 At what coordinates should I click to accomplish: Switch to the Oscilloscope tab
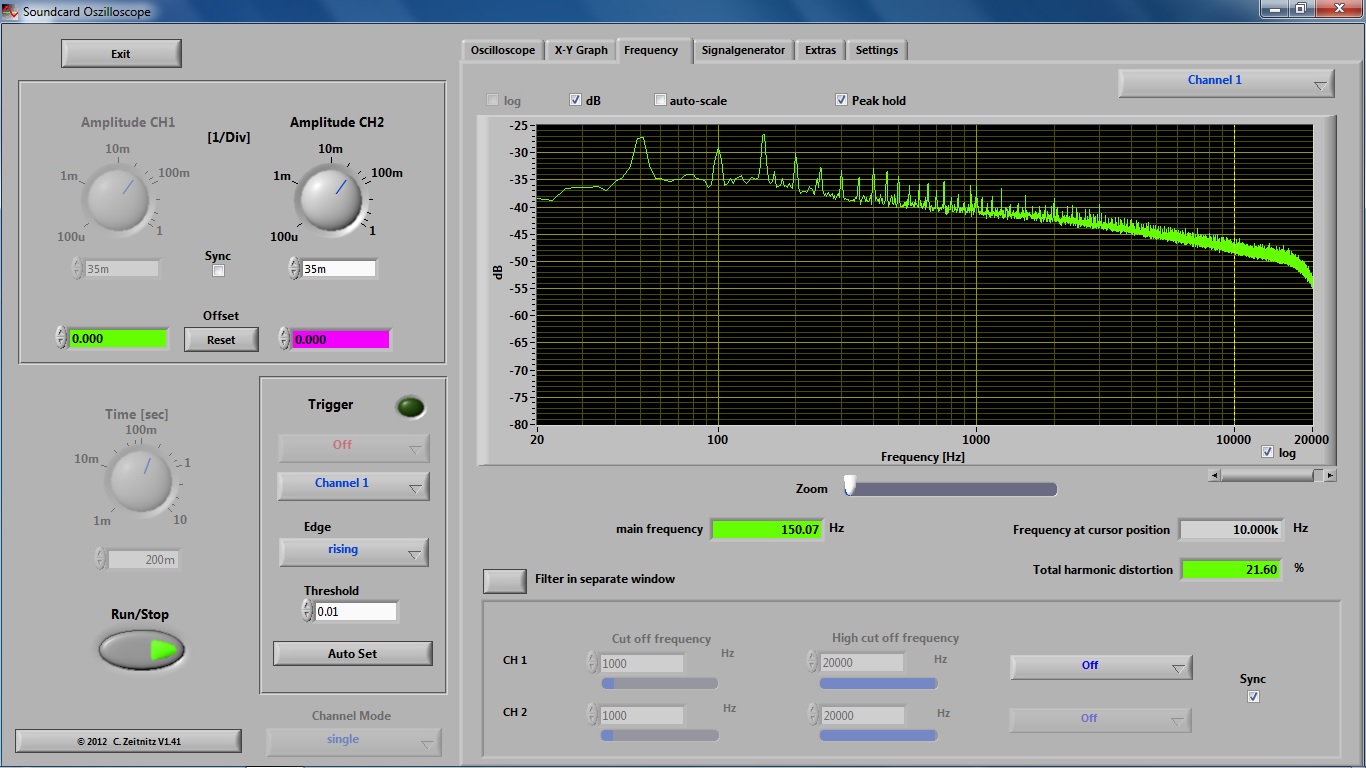click(503, 50)
